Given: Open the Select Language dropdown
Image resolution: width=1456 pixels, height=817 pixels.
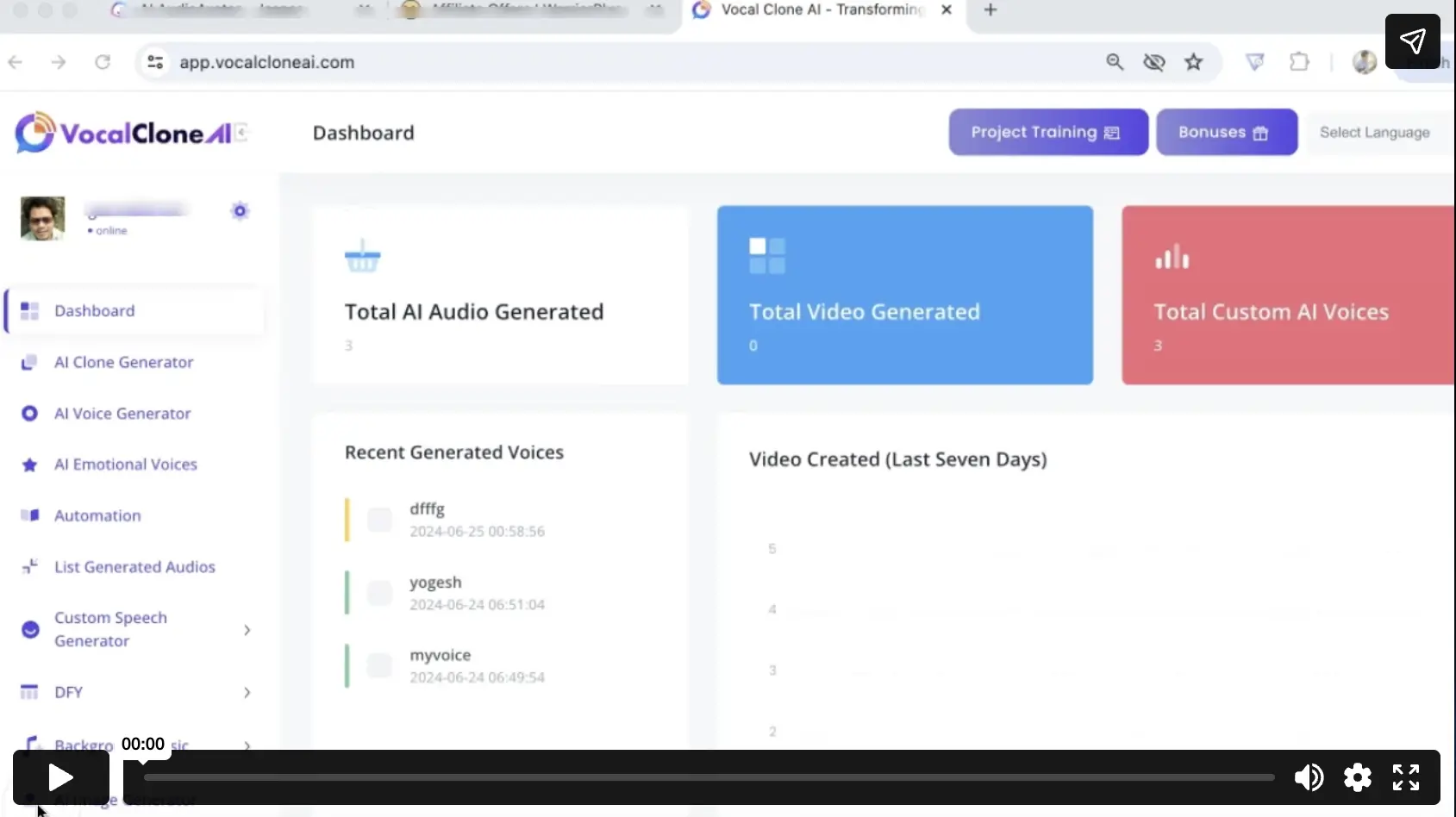Looking at the screenshot, I should (x=1374, y=133).
